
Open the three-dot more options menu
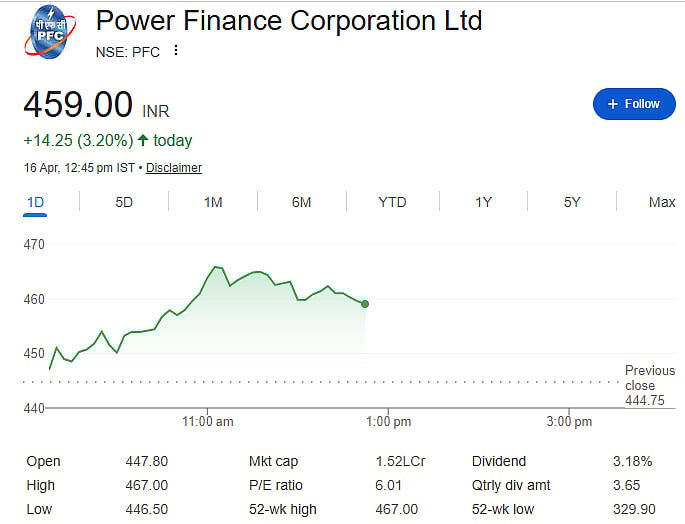pyautogui.click(x=176, y=51)
